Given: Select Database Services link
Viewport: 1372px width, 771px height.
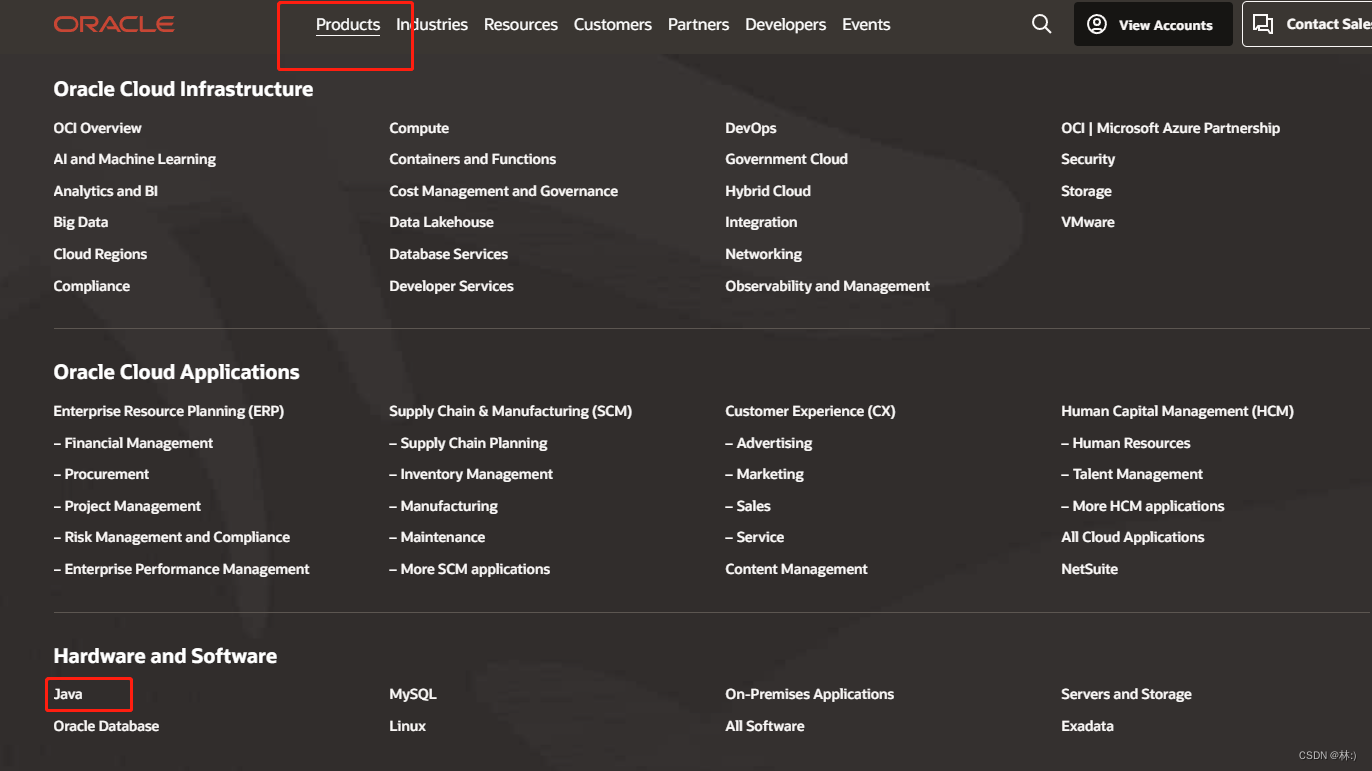Looking at the screenshot, I should pos(448,254).
